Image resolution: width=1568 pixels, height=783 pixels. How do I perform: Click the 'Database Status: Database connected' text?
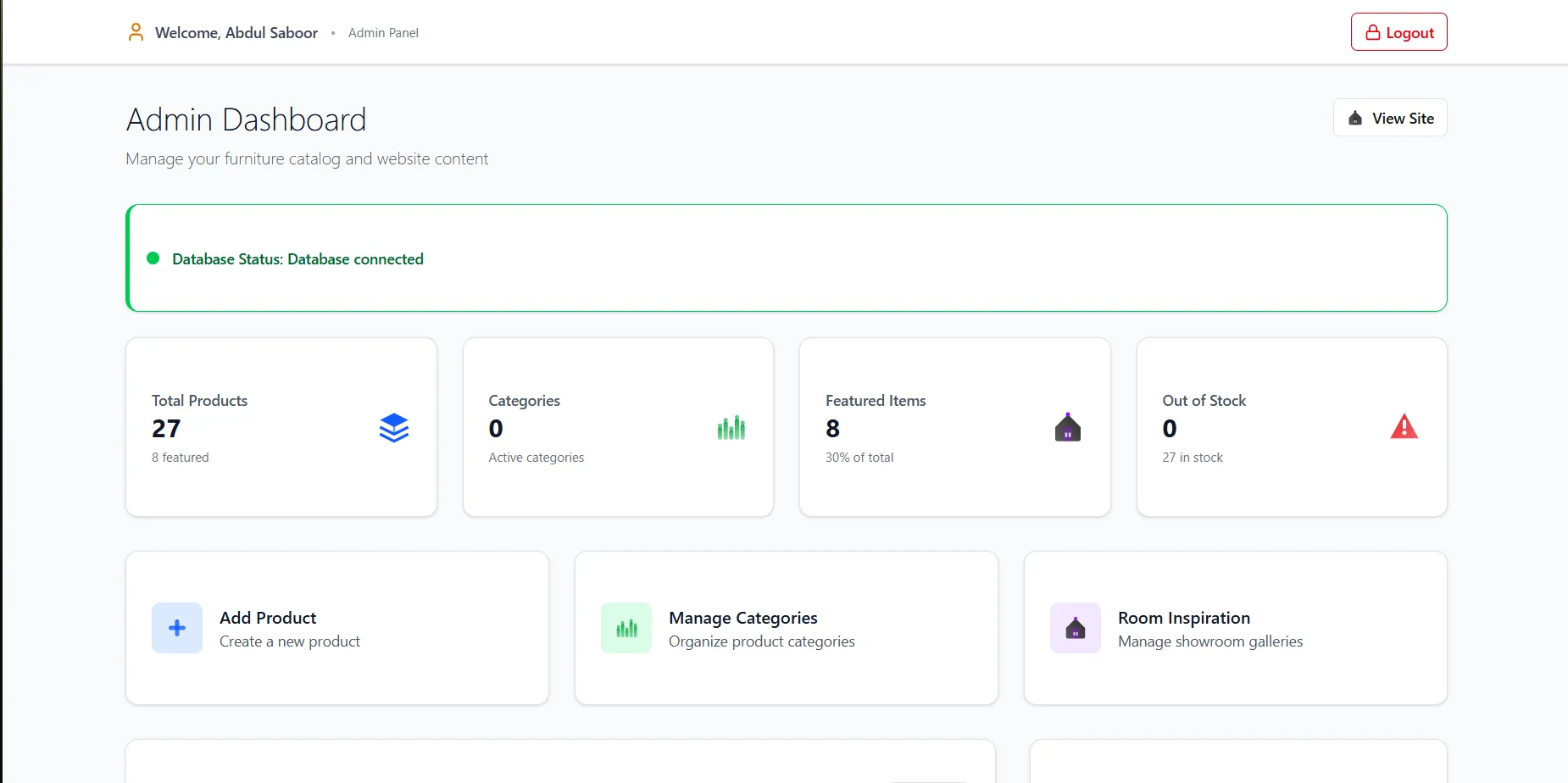point(297,259)
